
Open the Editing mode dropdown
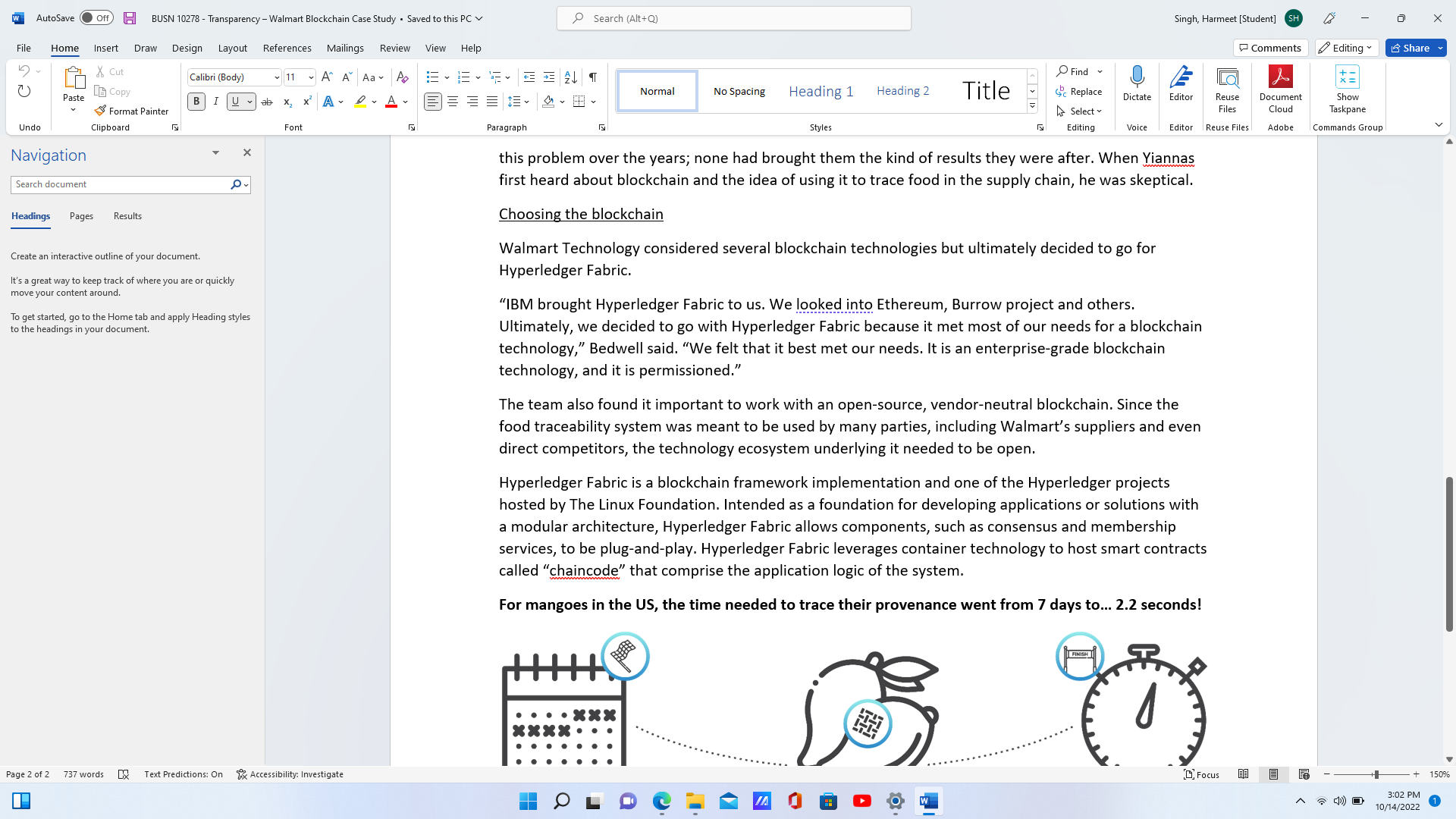coord(1346,48)
